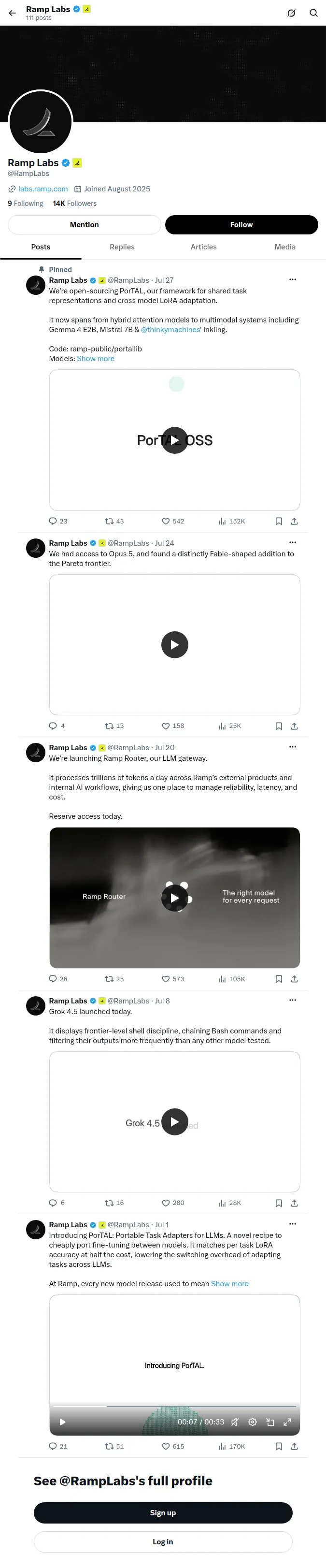
Task: Open the search magnifier icon in header
Action: 314,13
